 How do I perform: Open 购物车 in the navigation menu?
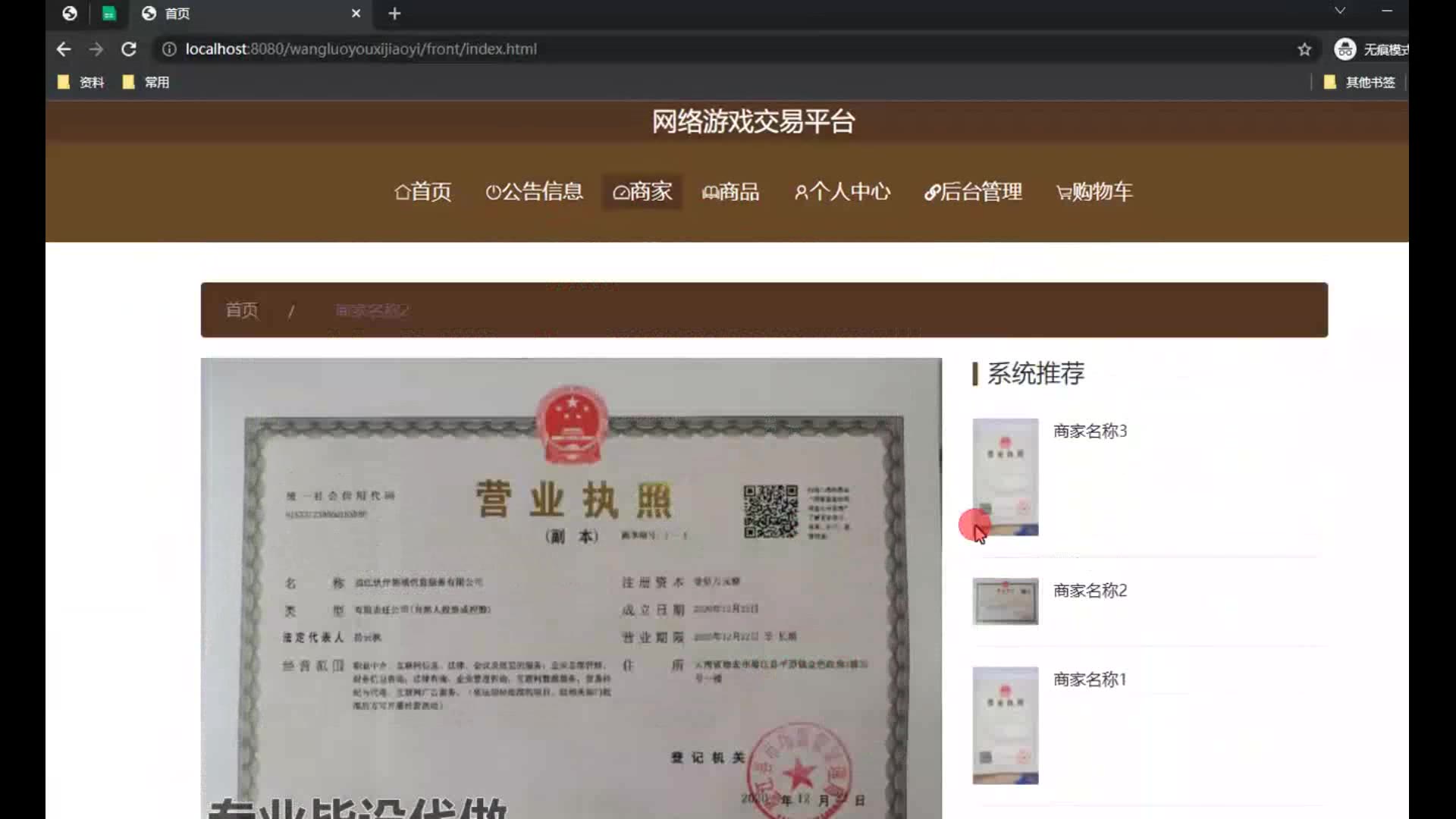tap(1095, 192)
